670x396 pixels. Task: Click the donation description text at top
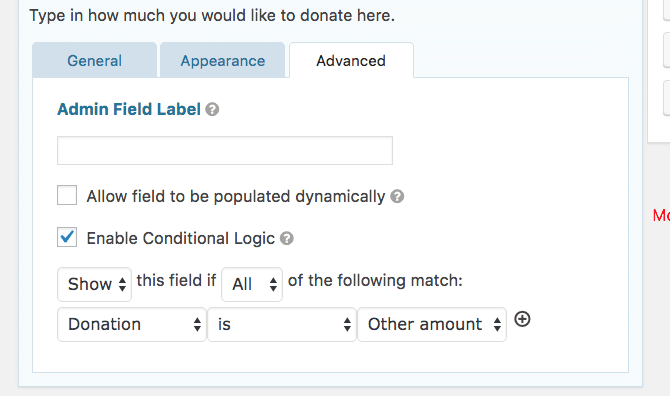click(212, 16)
